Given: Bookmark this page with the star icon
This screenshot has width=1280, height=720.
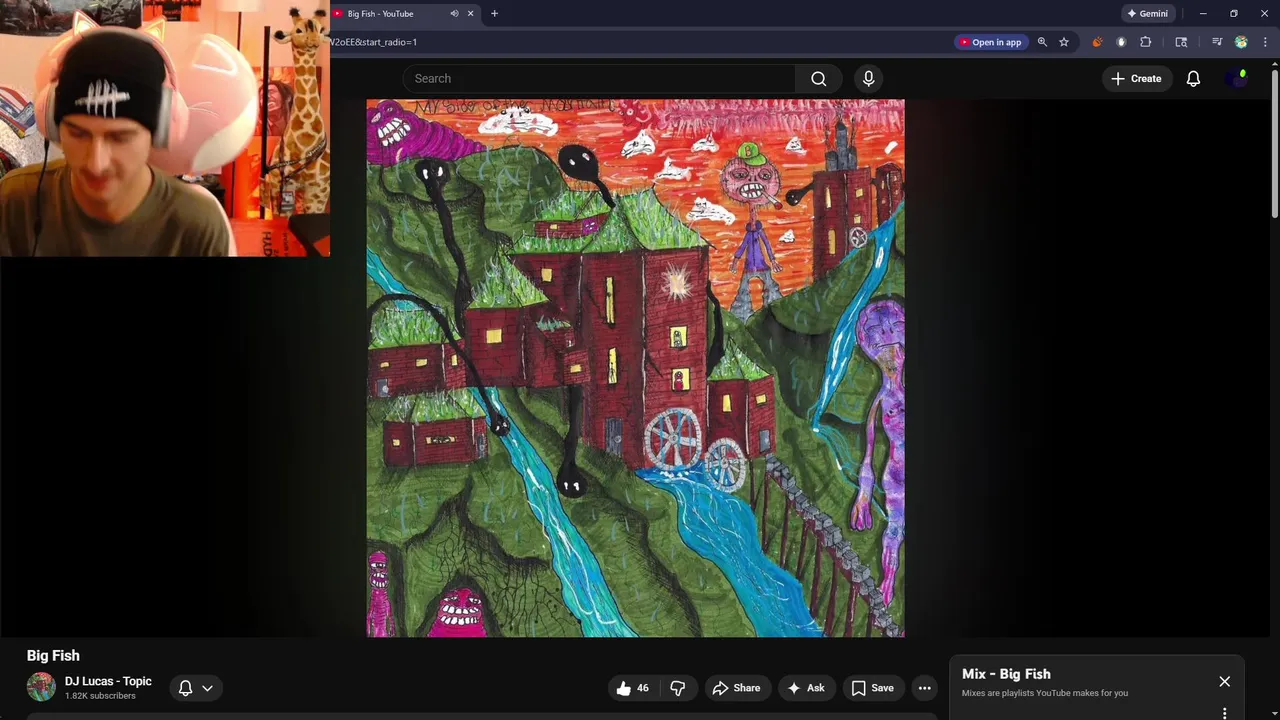Looking at the screenshot, I should [1064, 42].
